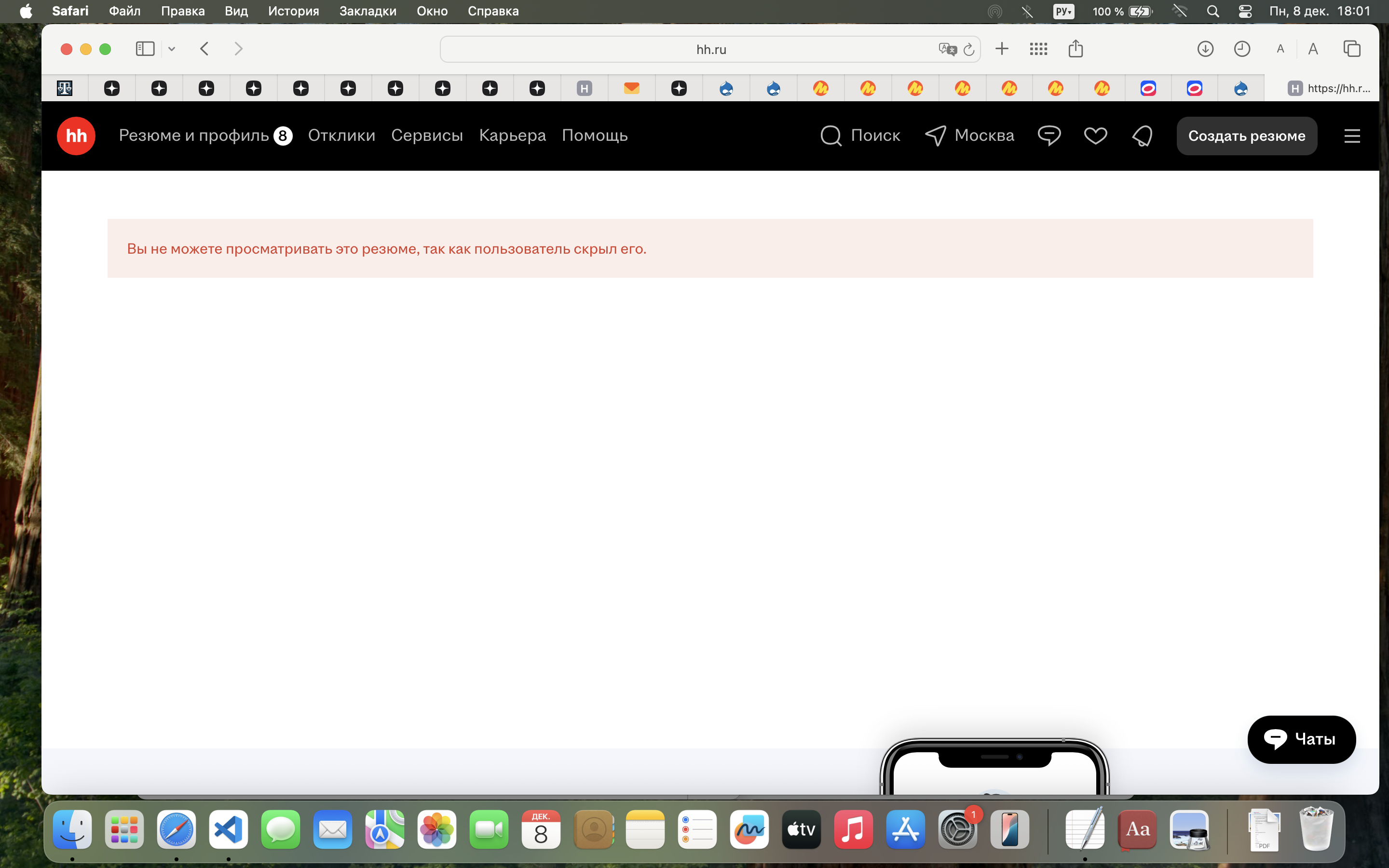Open macOS Control Center toggles icon
Image resolution: width=1389 pixels, height=868 pixels.
1244,12
